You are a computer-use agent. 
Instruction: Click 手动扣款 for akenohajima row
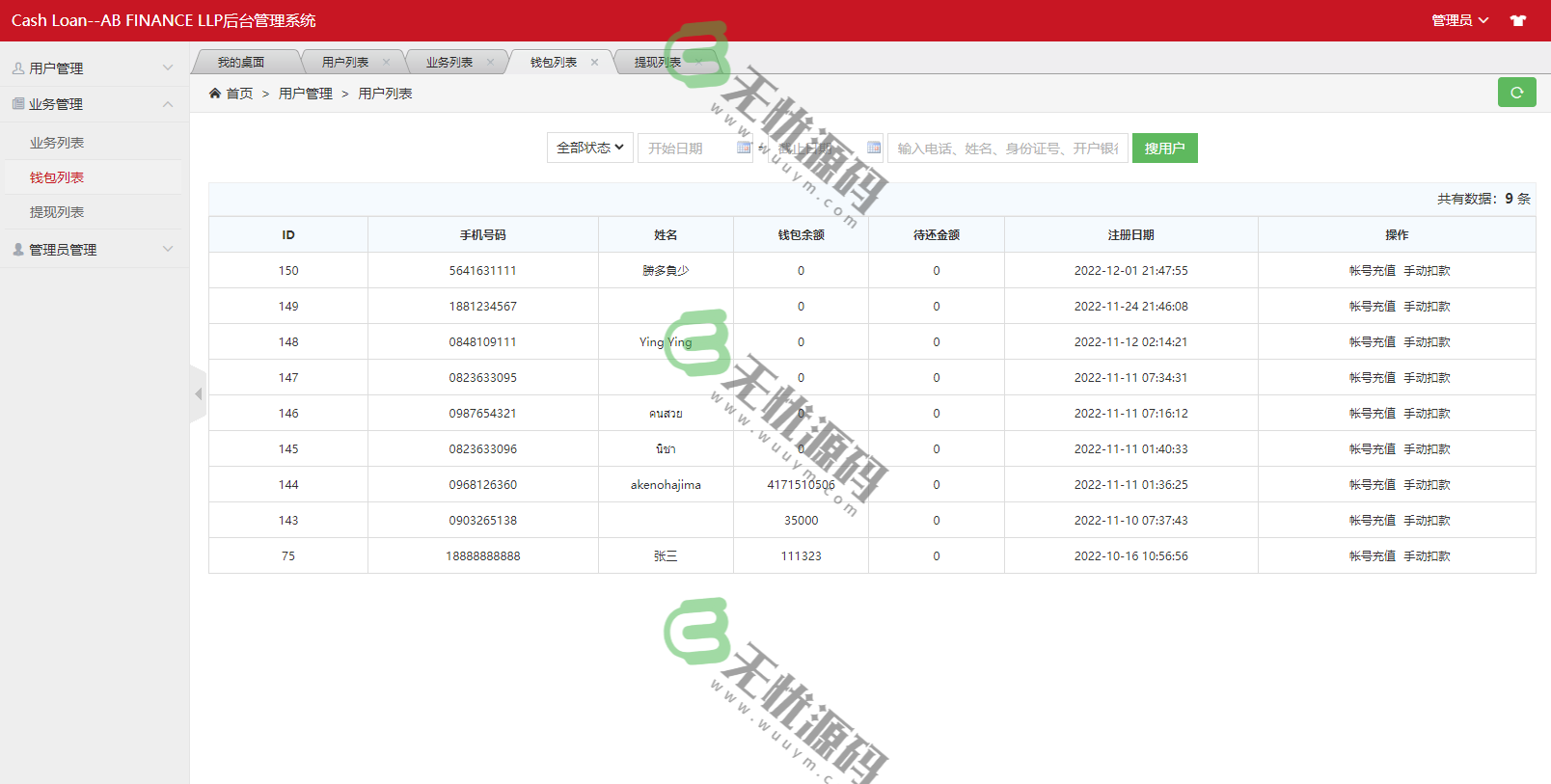point(1428,484)
